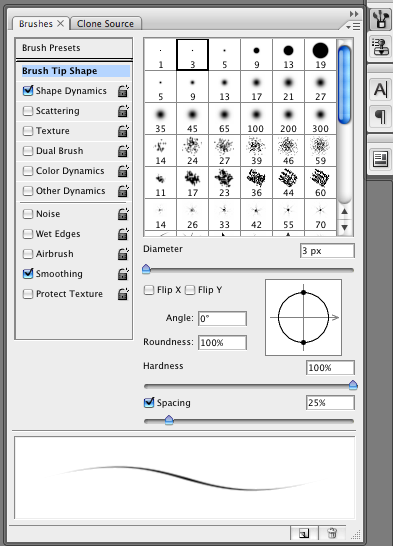The width and height of the screenshot is (393, 546).
Task: Enable the Color Dynamics checkbox
Action: (x=28, y=171)
